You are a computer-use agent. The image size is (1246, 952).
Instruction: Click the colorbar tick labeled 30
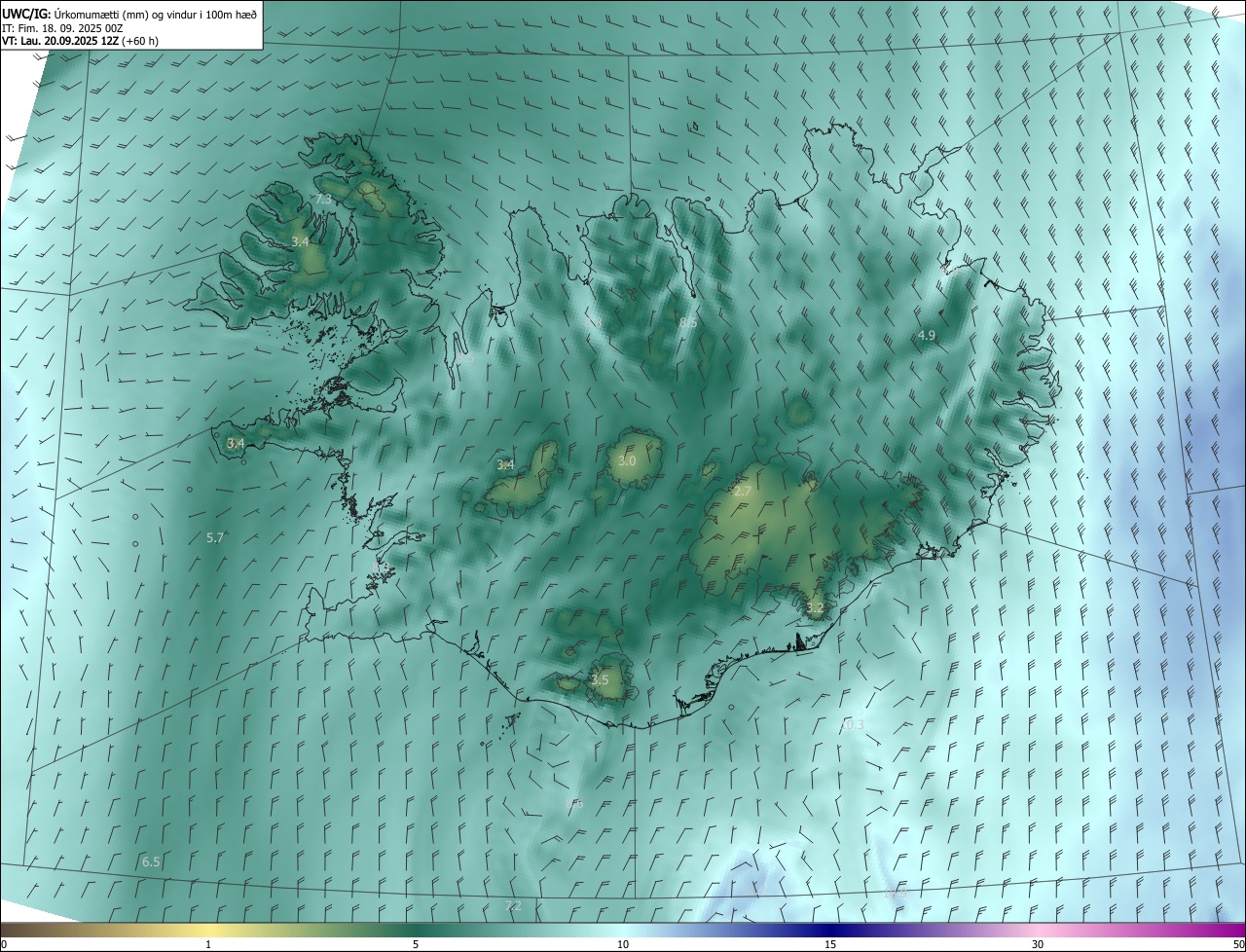coord(1038,944)
